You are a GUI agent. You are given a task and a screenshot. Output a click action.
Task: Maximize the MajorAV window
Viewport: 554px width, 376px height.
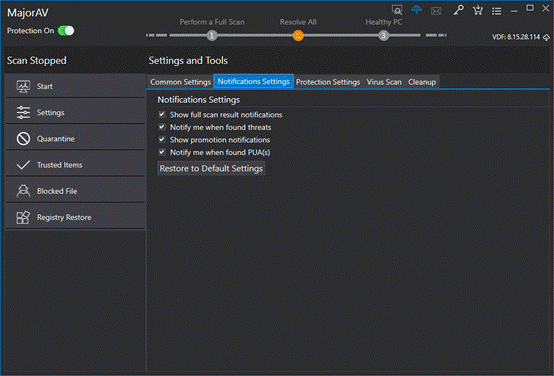(530, 8)
